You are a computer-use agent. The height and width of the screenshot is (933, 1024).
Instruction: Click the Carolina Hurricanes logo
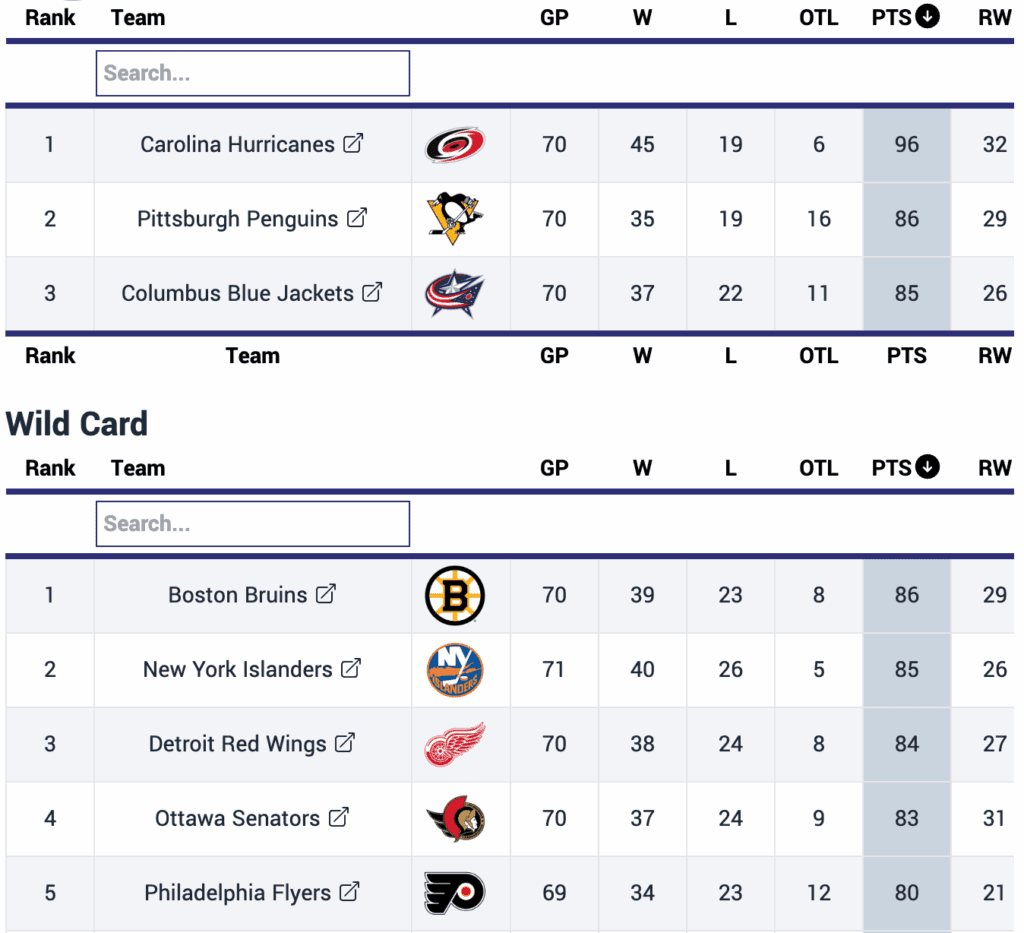(x=455, y=144)
